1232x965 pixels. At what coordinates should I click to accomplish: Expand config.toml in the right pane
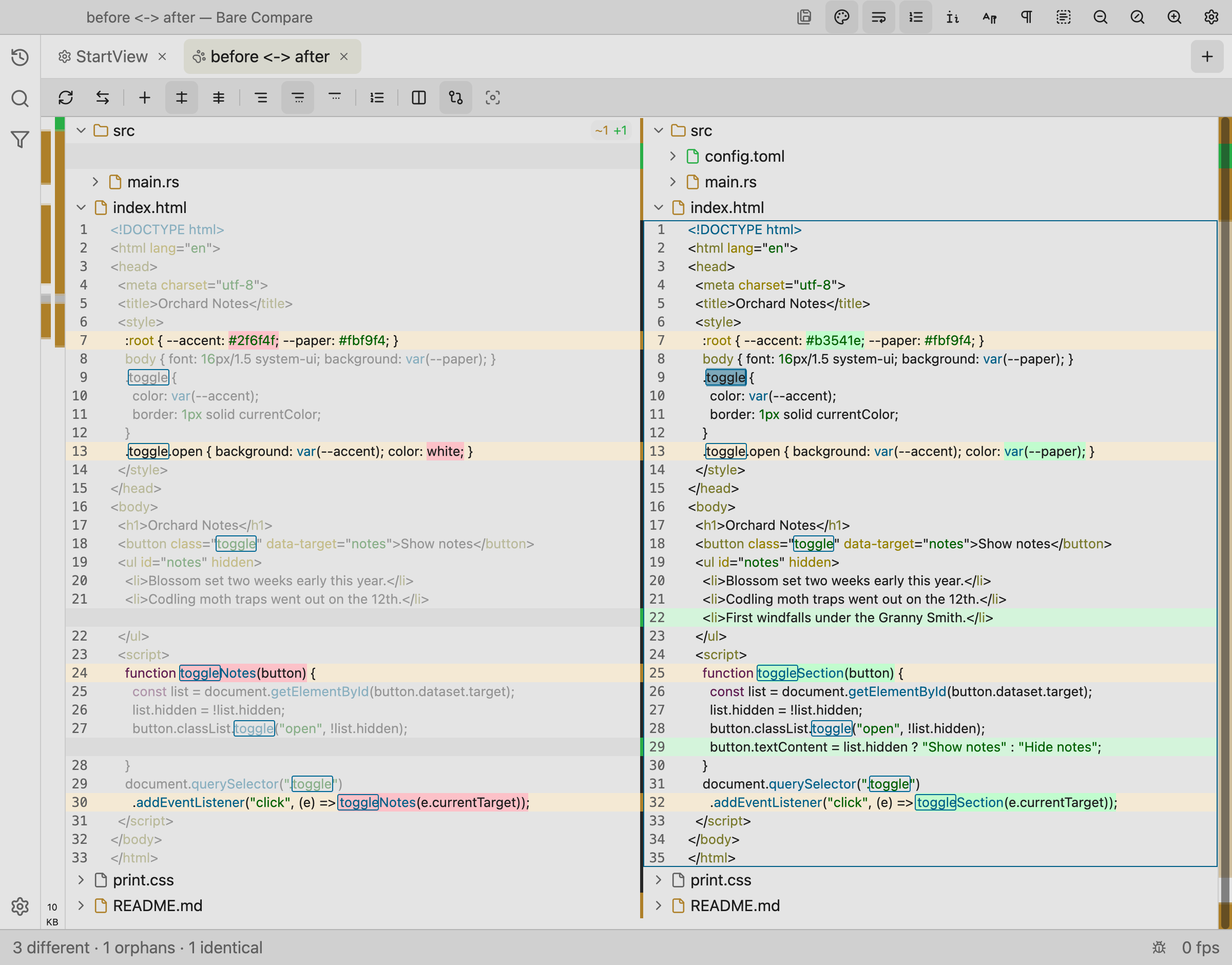[x=673, y=156]
